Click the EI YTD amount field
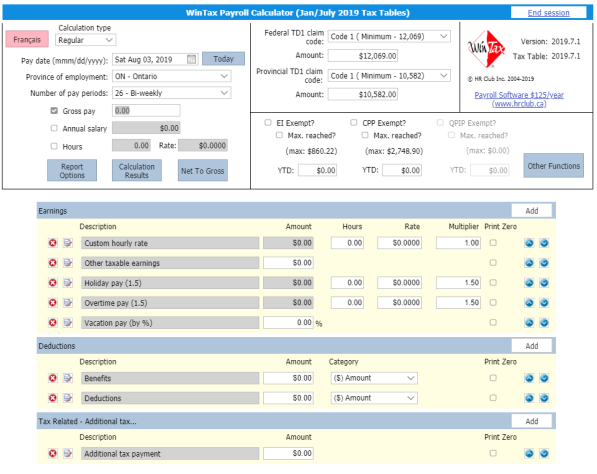Screen dimensions: 597x474 (x=318, y=170)
